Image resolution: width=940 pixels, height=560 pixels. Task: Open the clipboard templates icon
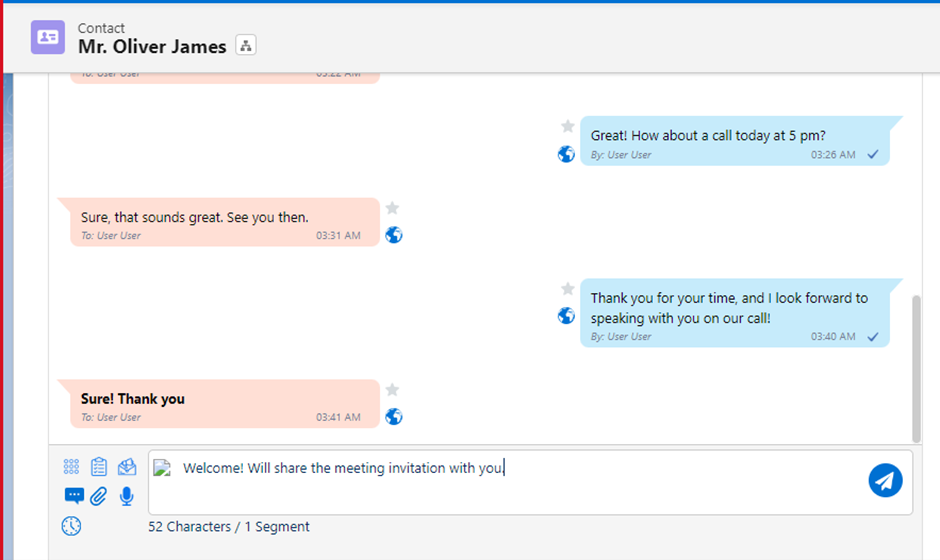pos(99,467)
